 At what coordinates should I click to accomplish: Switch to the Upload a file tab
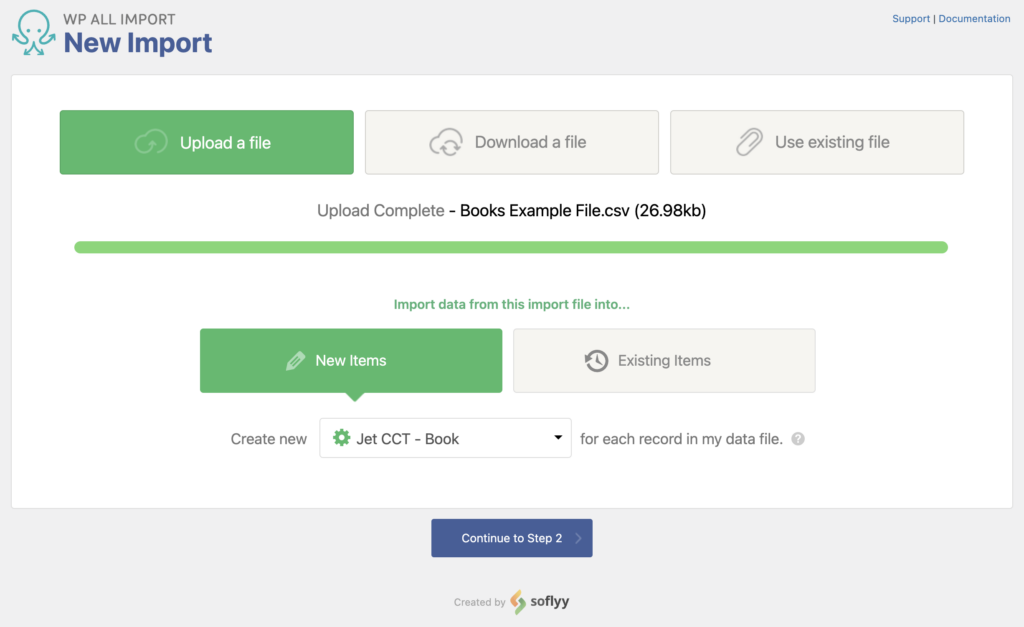206,142
